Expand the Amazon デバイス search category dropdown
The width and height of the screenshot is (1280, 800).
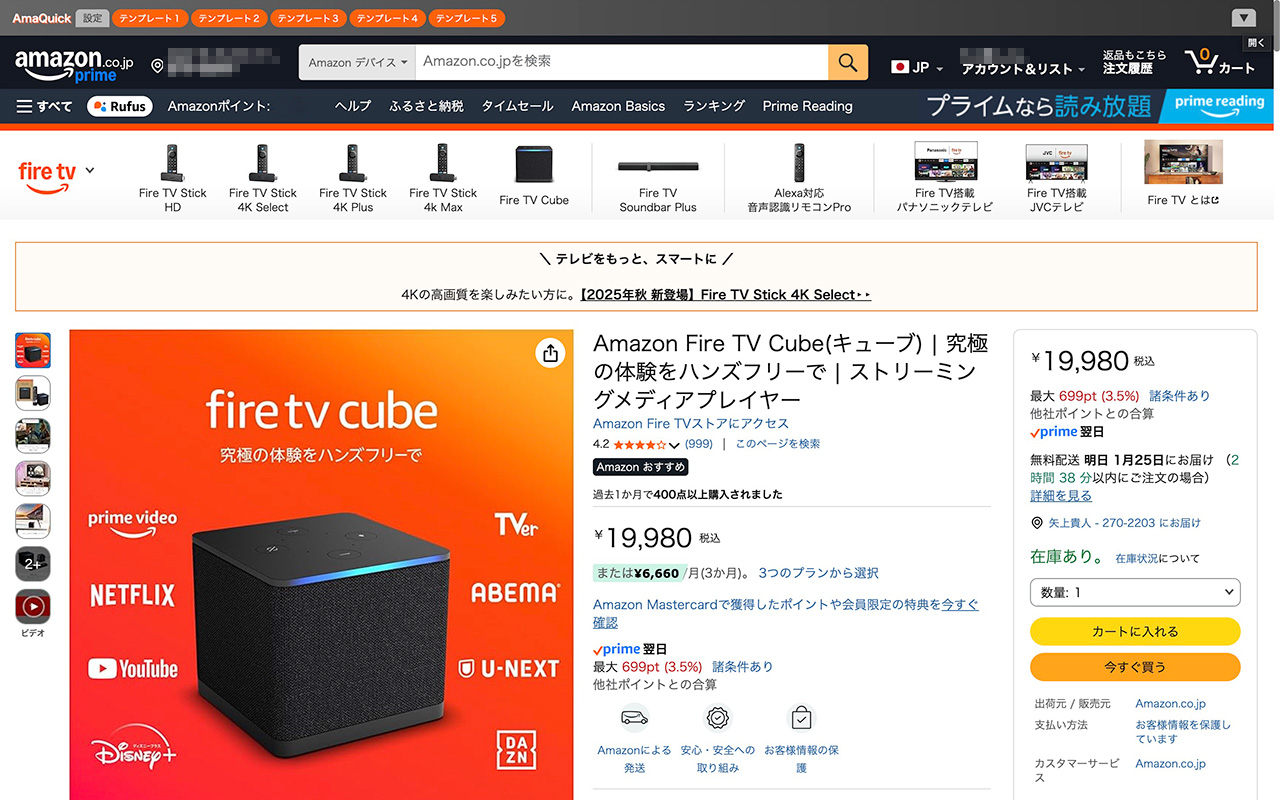(357, 62)
